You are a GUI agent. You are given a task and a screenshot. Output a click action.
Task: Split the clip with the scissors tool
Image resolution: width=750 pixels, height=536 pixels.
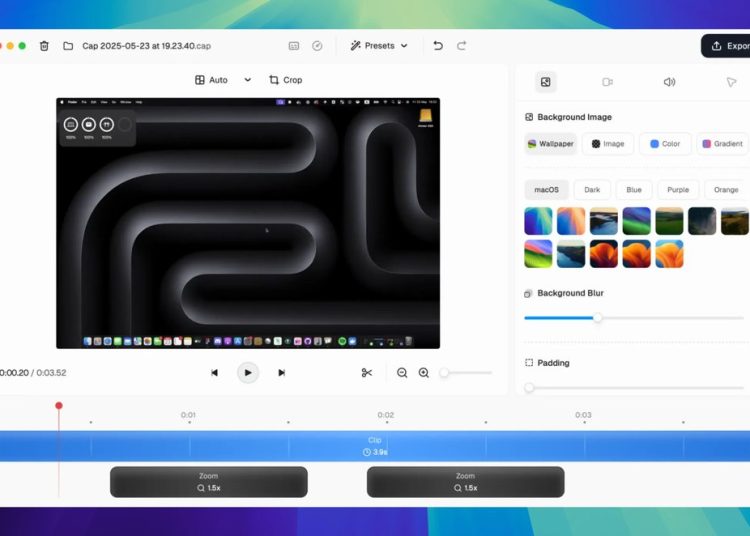click(367, 372)
